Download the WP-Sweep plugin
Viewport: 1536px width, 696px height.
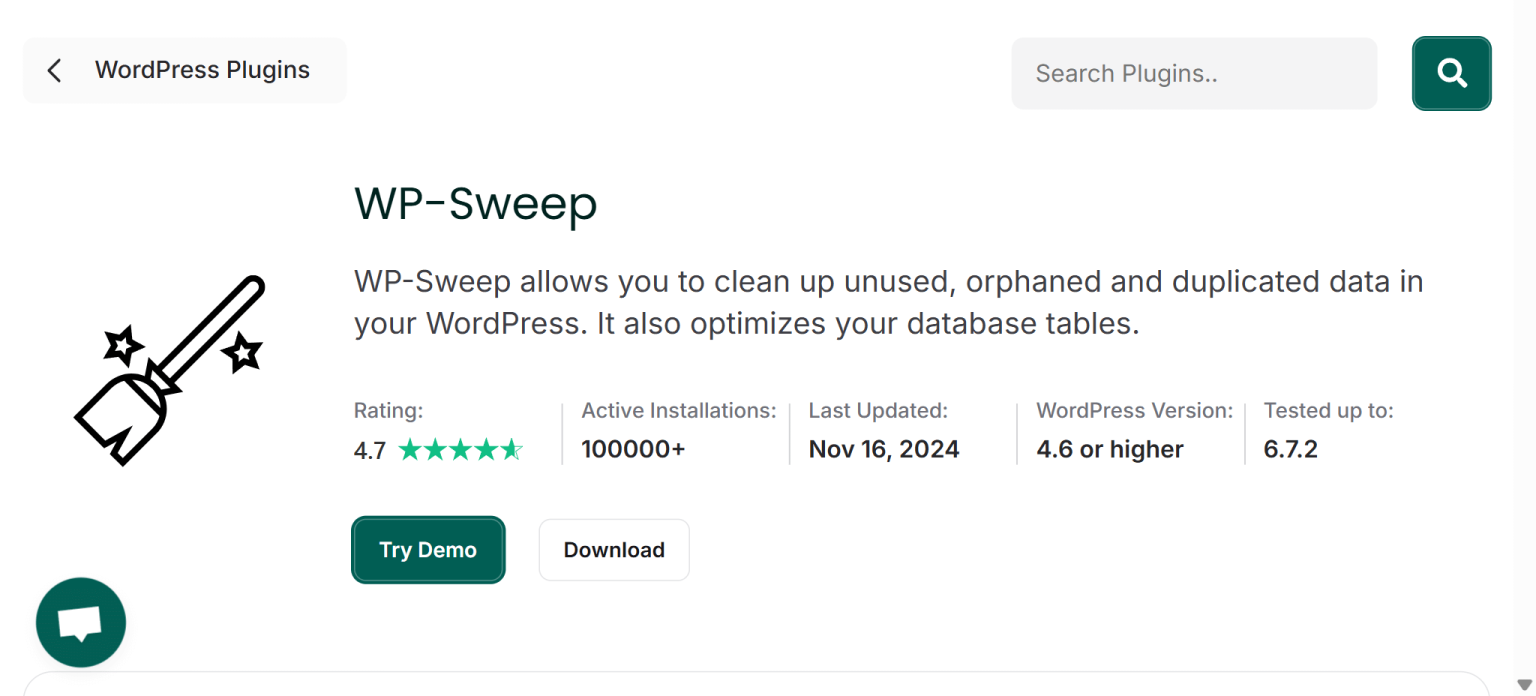(x=613, y=549)
